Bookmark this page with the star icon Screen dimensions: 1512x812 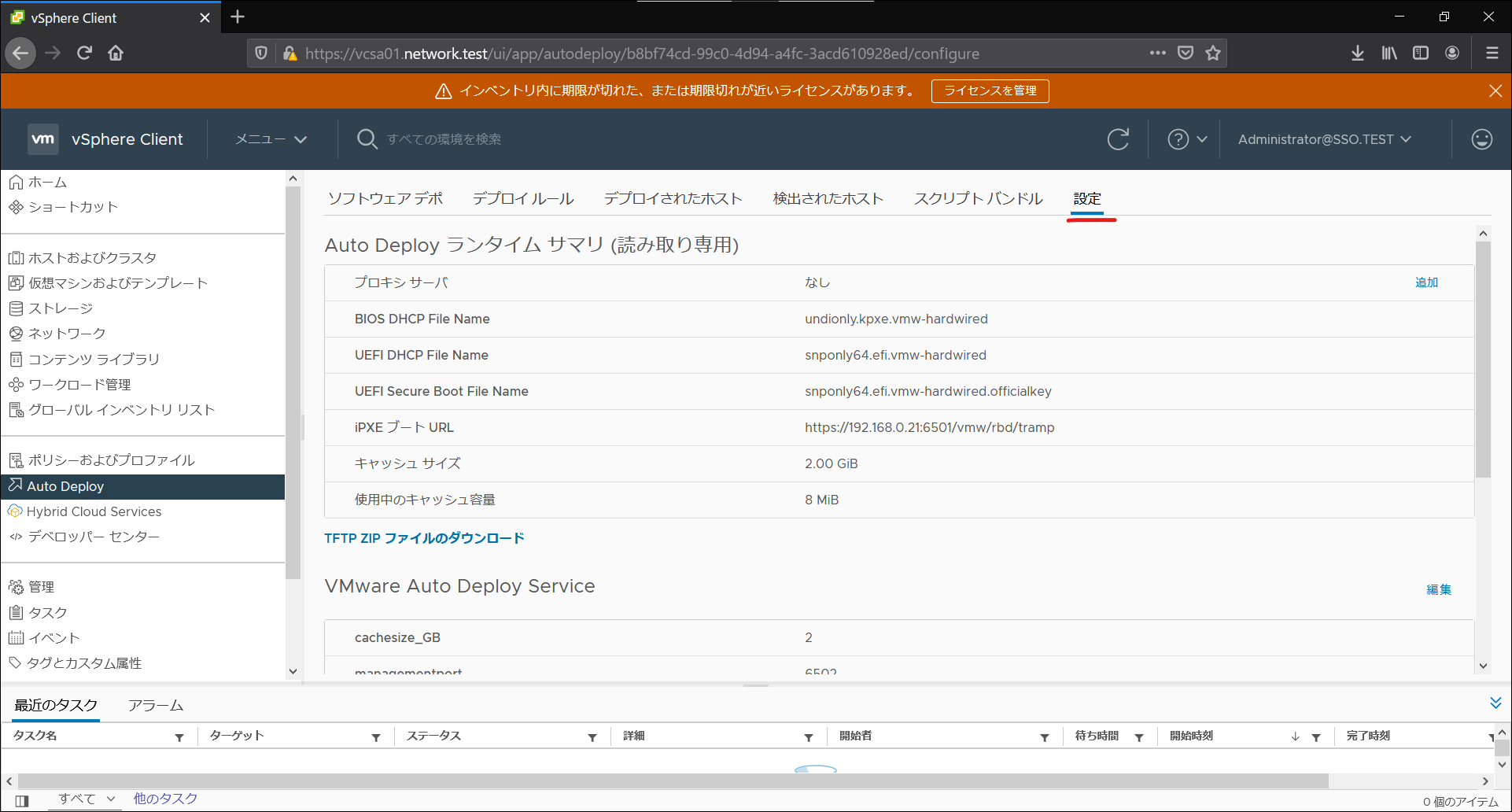(x=1213, y=53)
